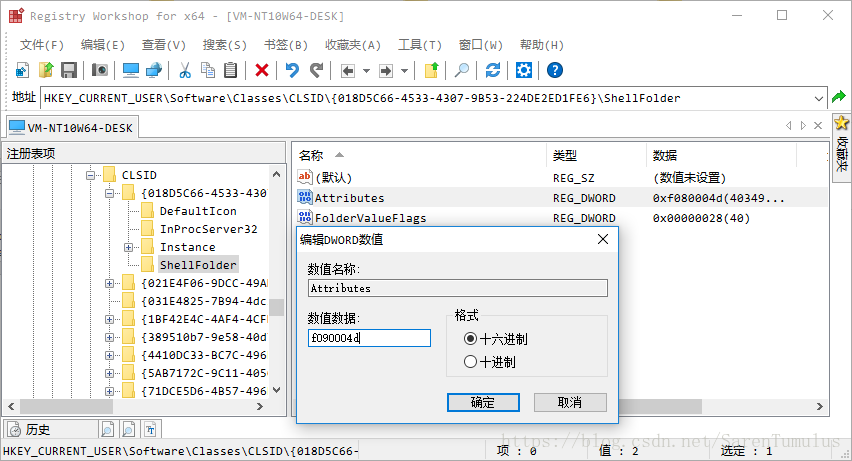Click the local computer monitor toolbar icon
Image resolution: width=852 pixels, height=461 pixels.
click(130, 70)
